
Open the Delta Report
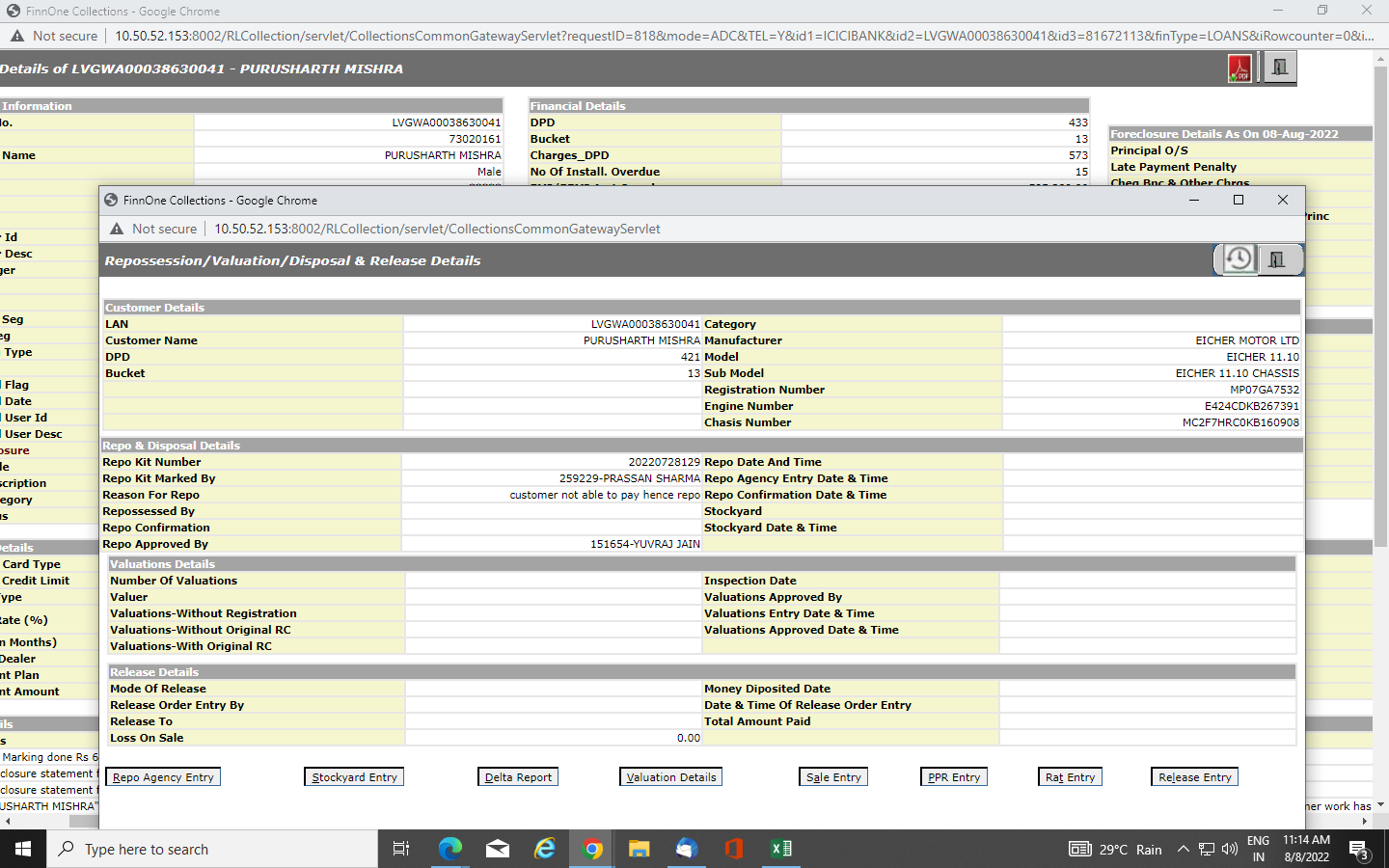point(518,777)
